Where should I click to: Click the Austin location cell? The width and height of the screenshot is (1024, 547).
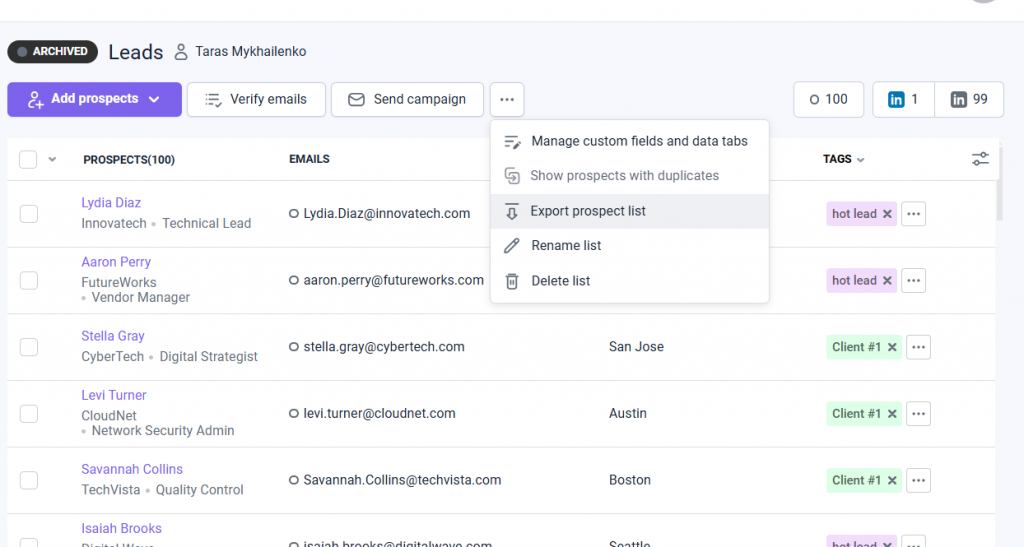(x=628, y=413)
